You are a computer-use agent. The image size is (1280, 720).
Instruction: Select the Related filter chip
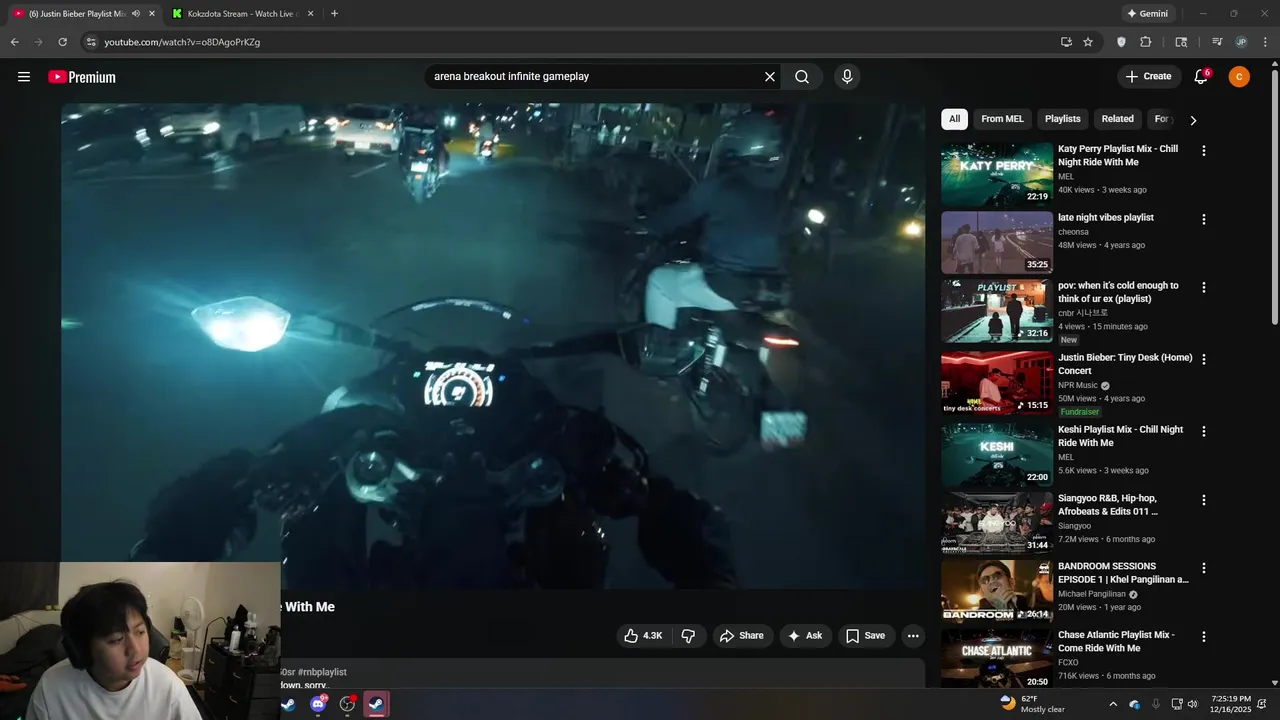click(1117, 119)
